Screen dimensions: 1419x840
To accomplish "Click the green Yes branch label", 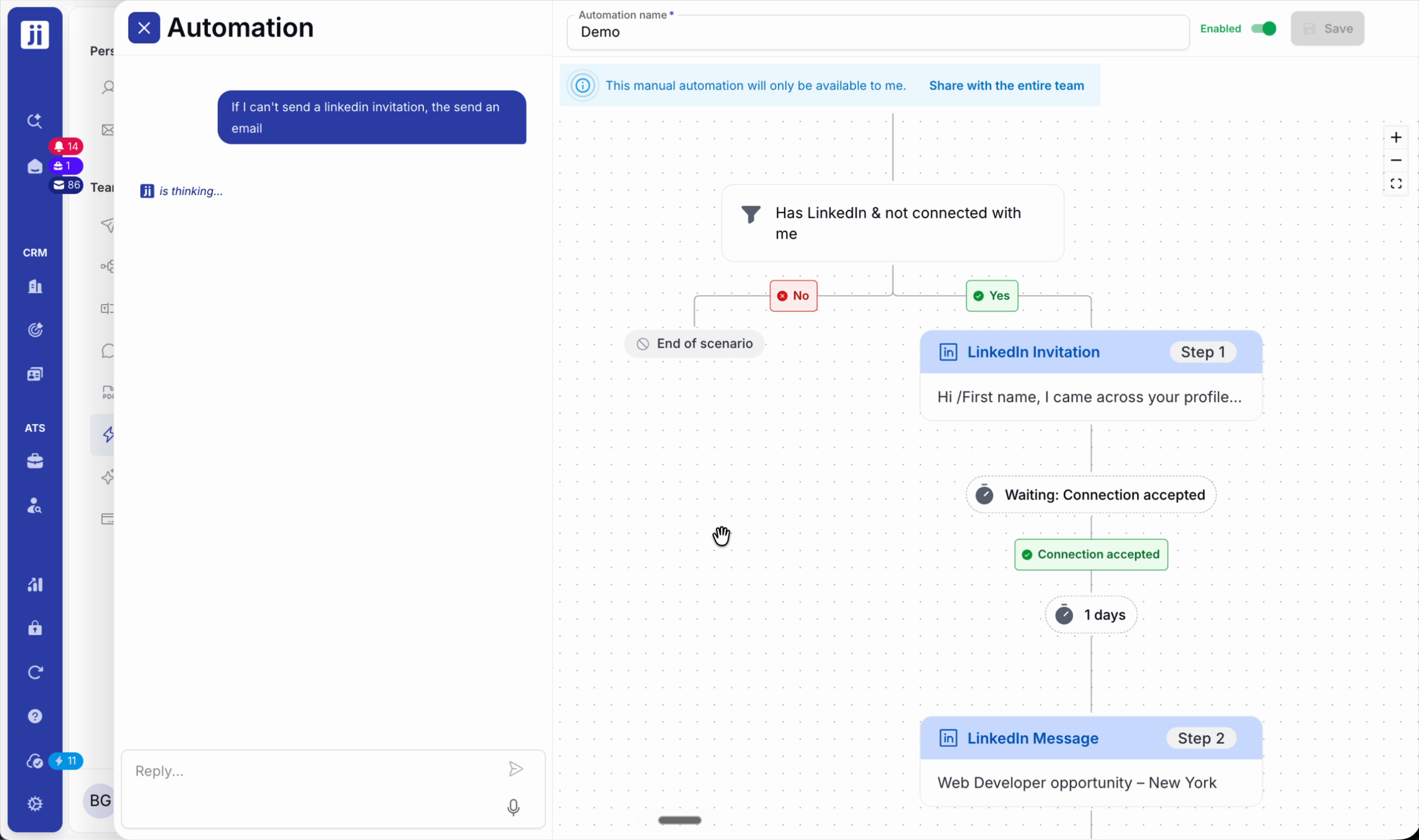I will 992,296.
